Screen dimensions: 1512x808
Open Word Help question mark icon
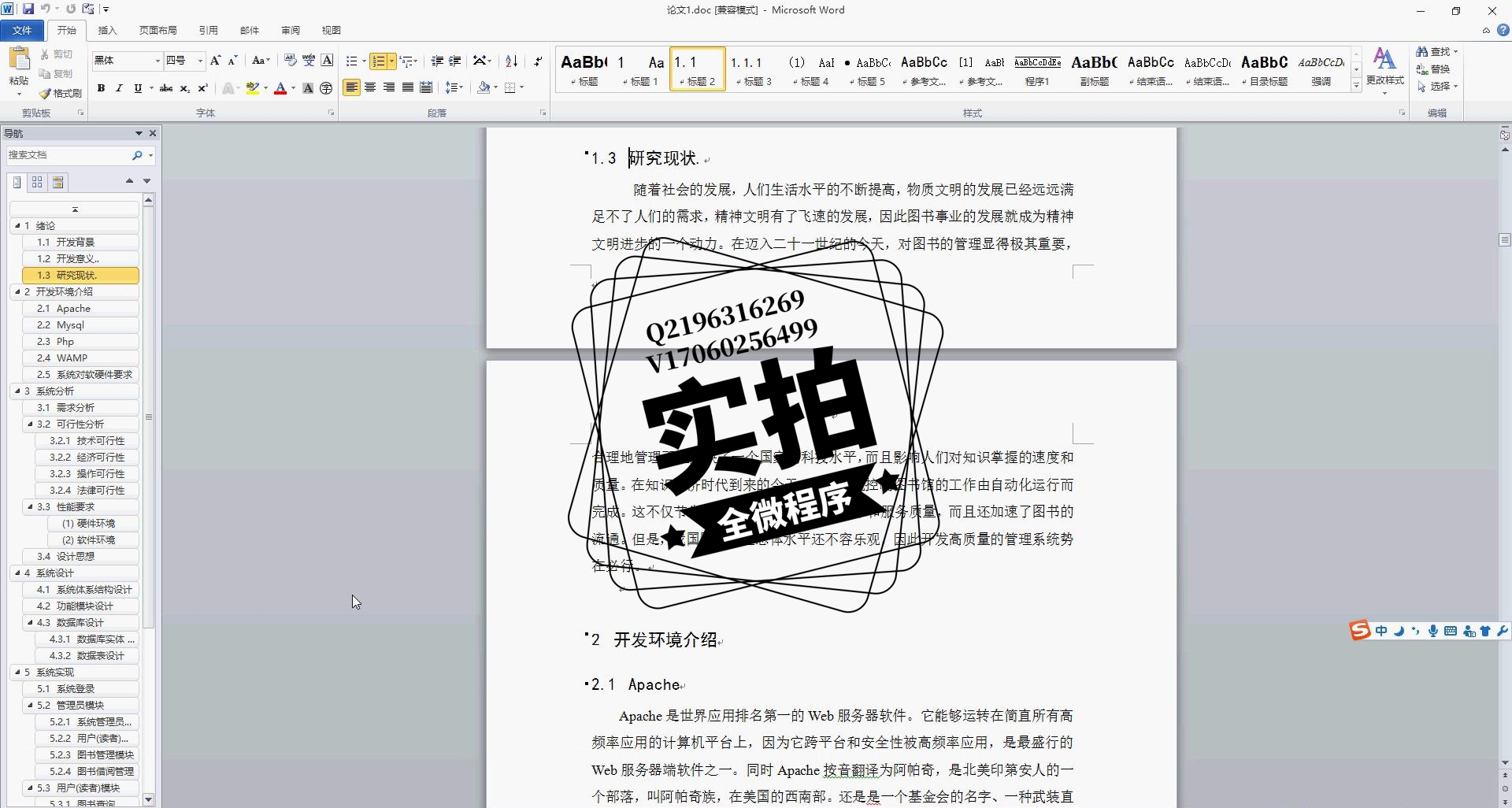pos(1503,31)
